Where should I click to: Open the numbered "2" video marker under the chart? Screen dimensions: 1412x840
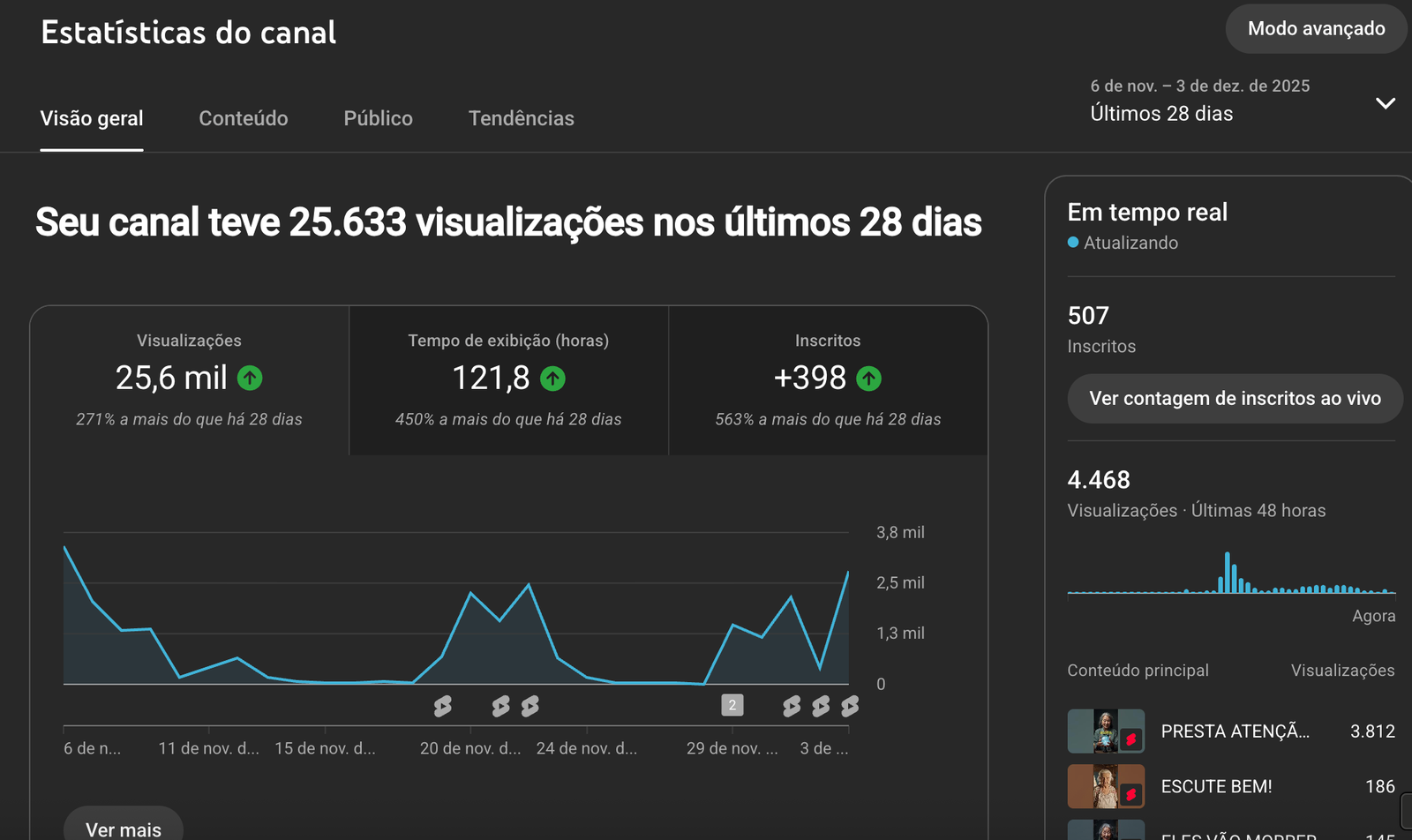pos(732,705)
